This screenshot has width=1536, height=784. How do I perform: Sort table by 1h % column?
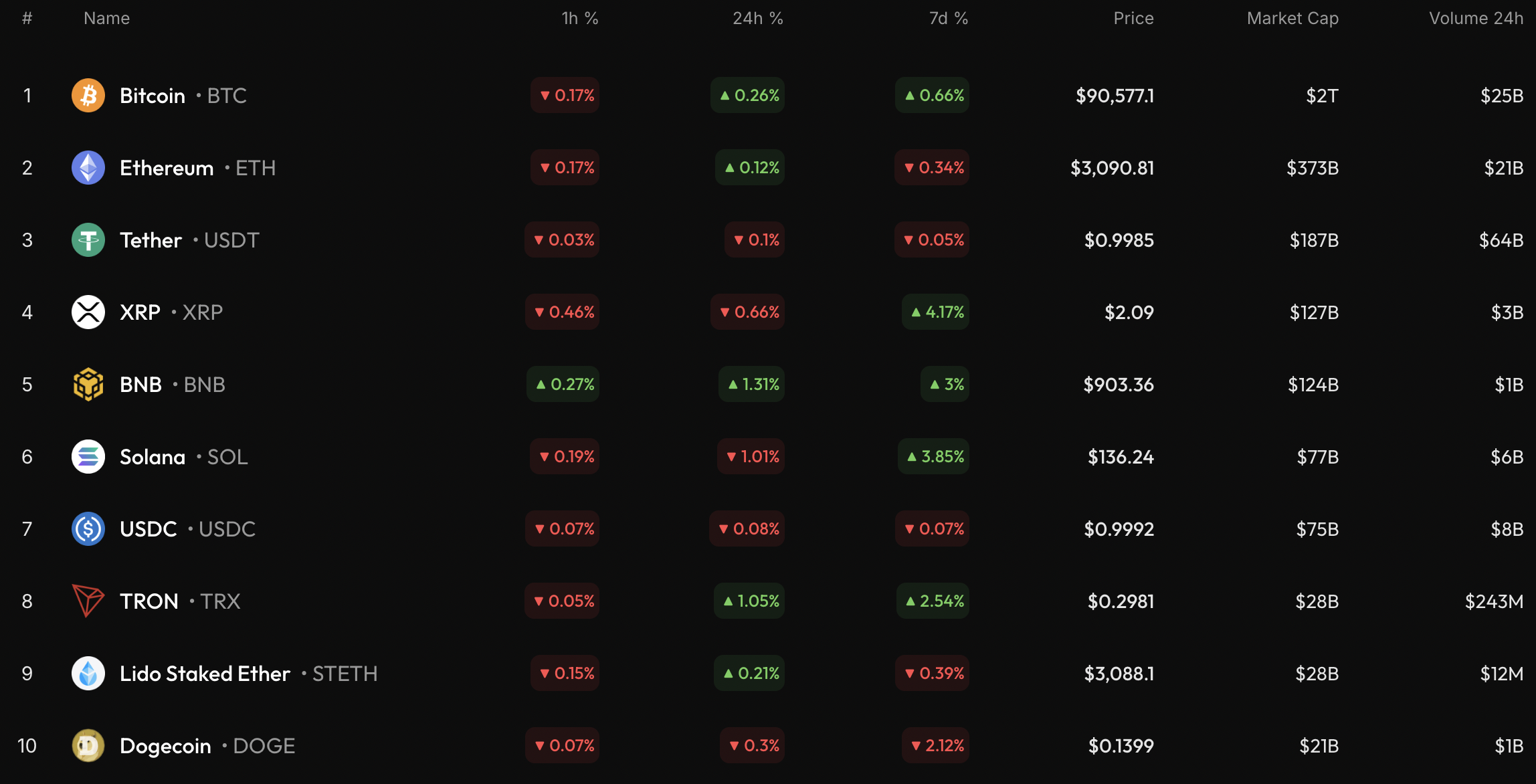pos(579,19)
